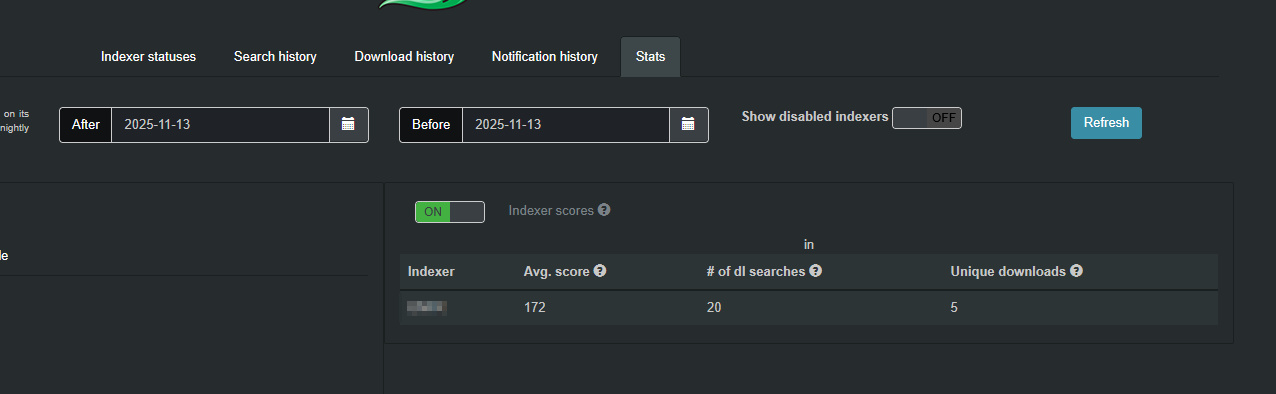Go to the Download history tab
The width and height of the screenshot is (1276, 394).
coord(404,57)
